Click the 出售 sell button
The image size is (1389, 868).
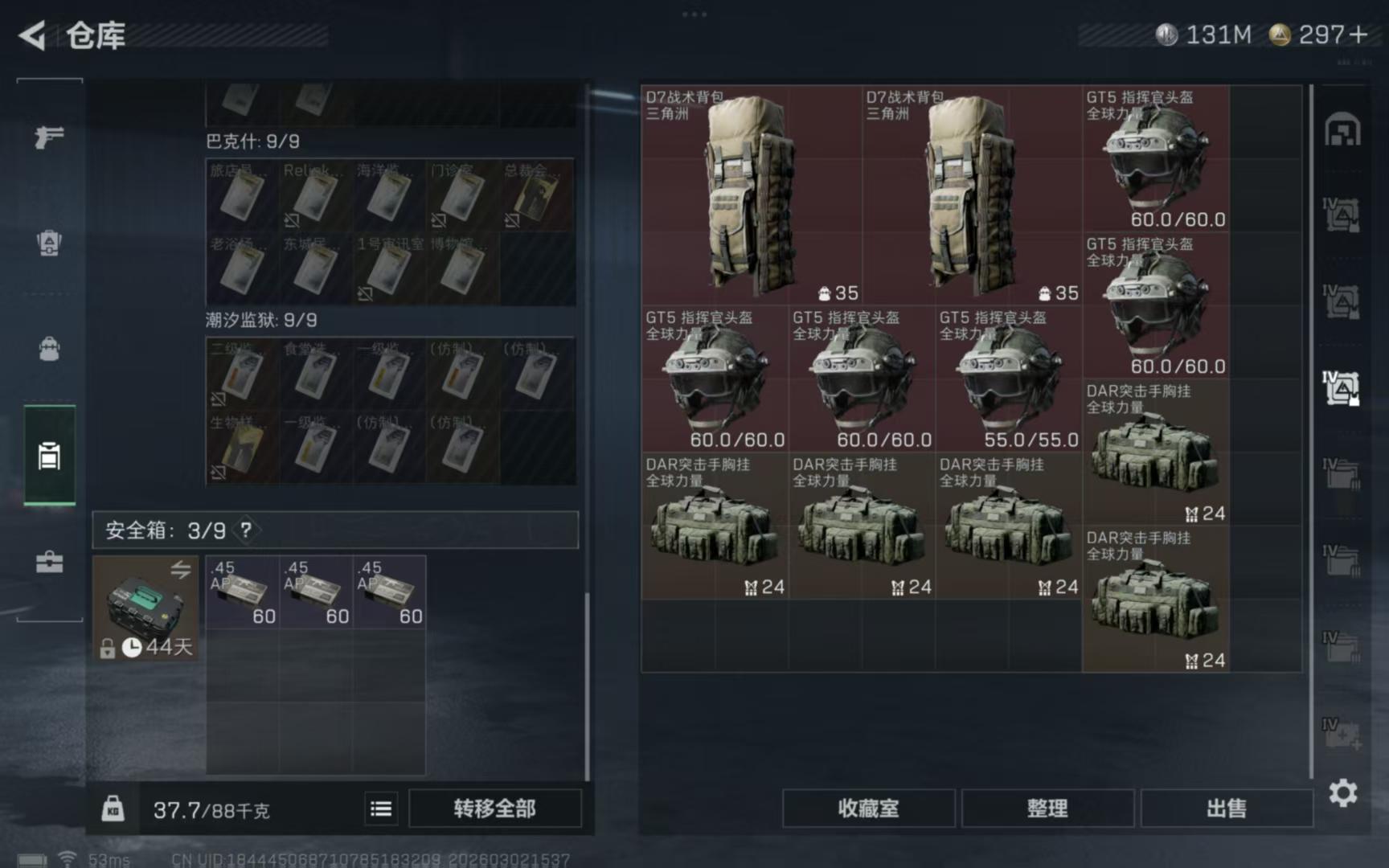click(1227, 809)
